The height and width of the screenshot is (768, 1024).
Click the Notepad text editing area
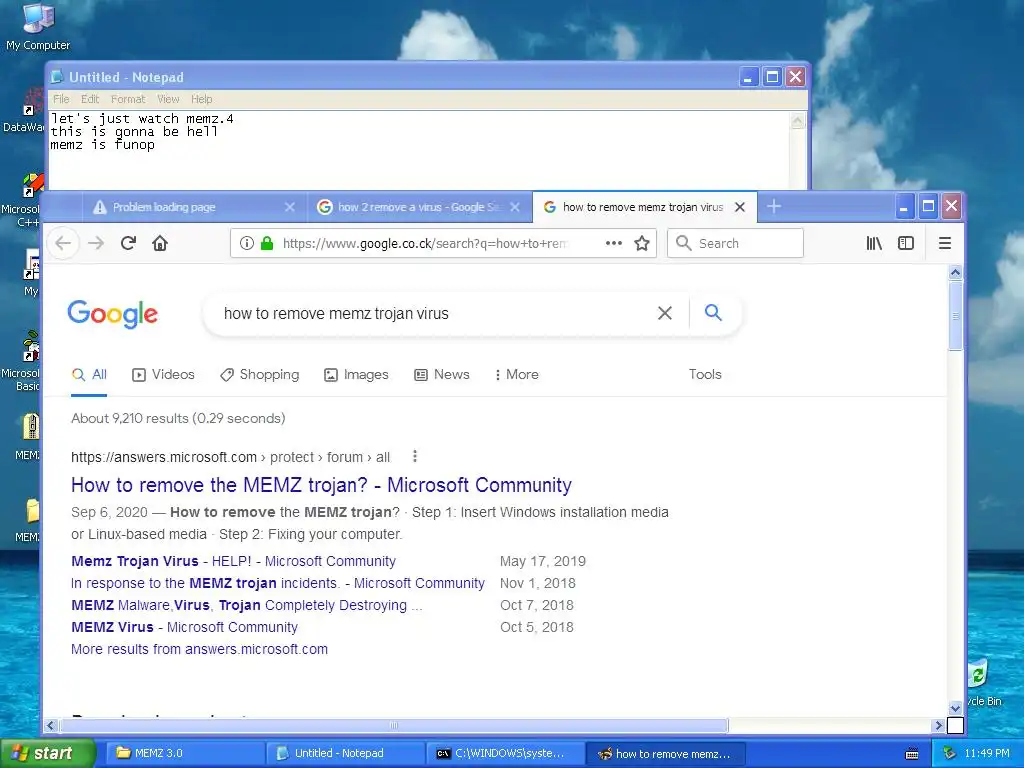(x=419, y=150)
